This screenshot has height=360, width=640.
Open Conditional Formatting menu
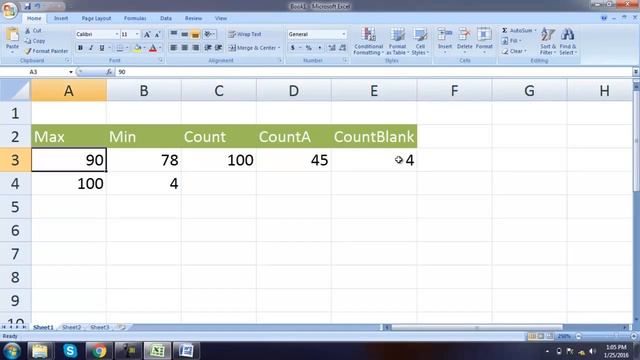(368, 41)
